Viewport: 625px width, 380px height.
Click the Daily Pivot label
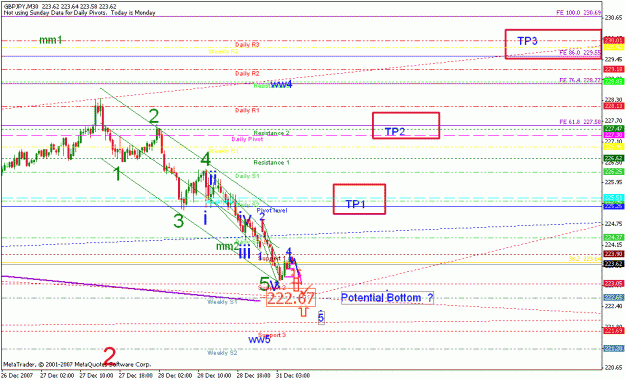[247, 139]
